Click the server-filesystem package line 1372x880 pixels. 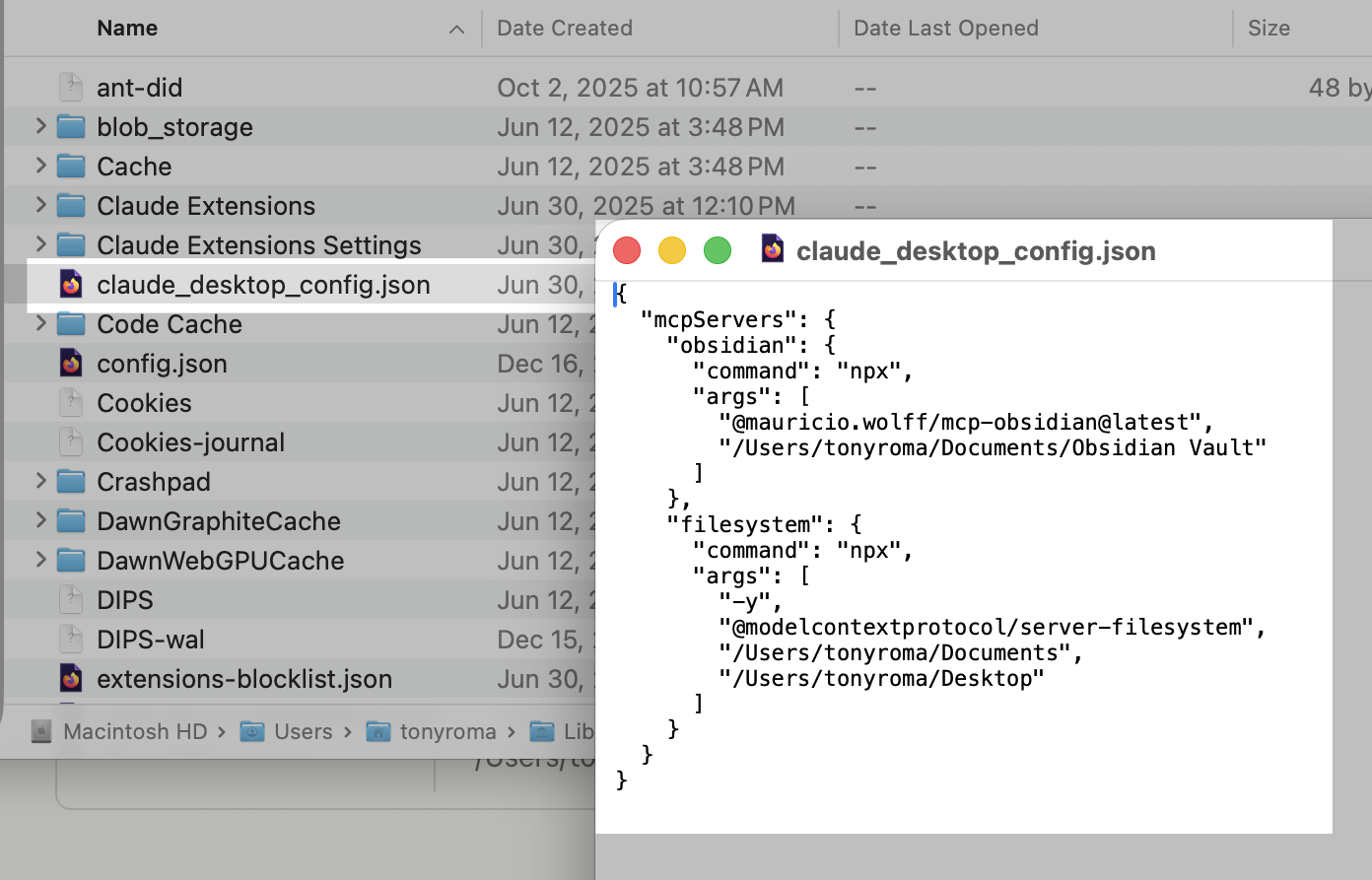point(993,627)
